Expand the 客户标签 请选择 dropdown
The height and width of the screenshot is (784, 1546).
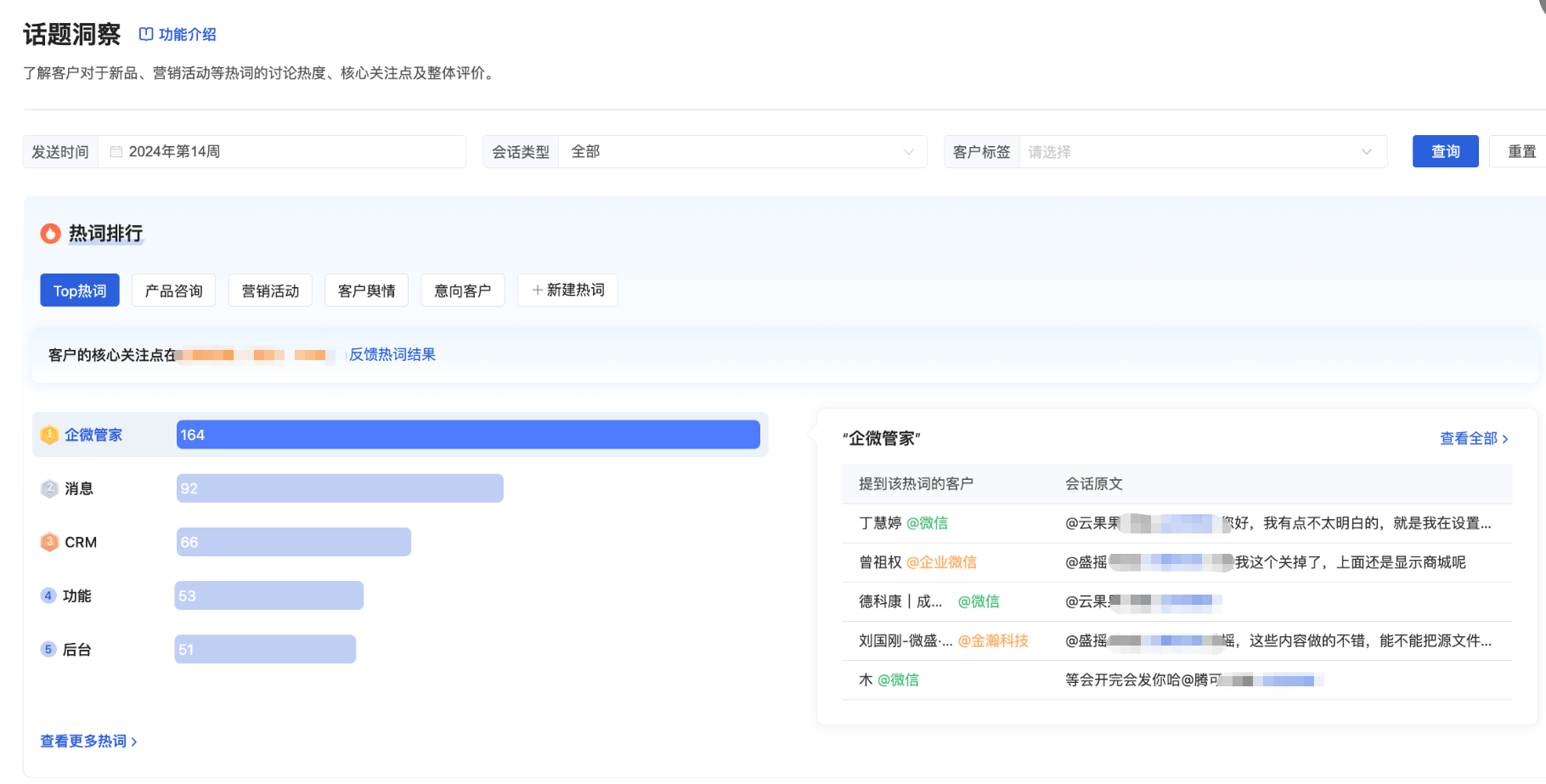(x=1203, y=151)
